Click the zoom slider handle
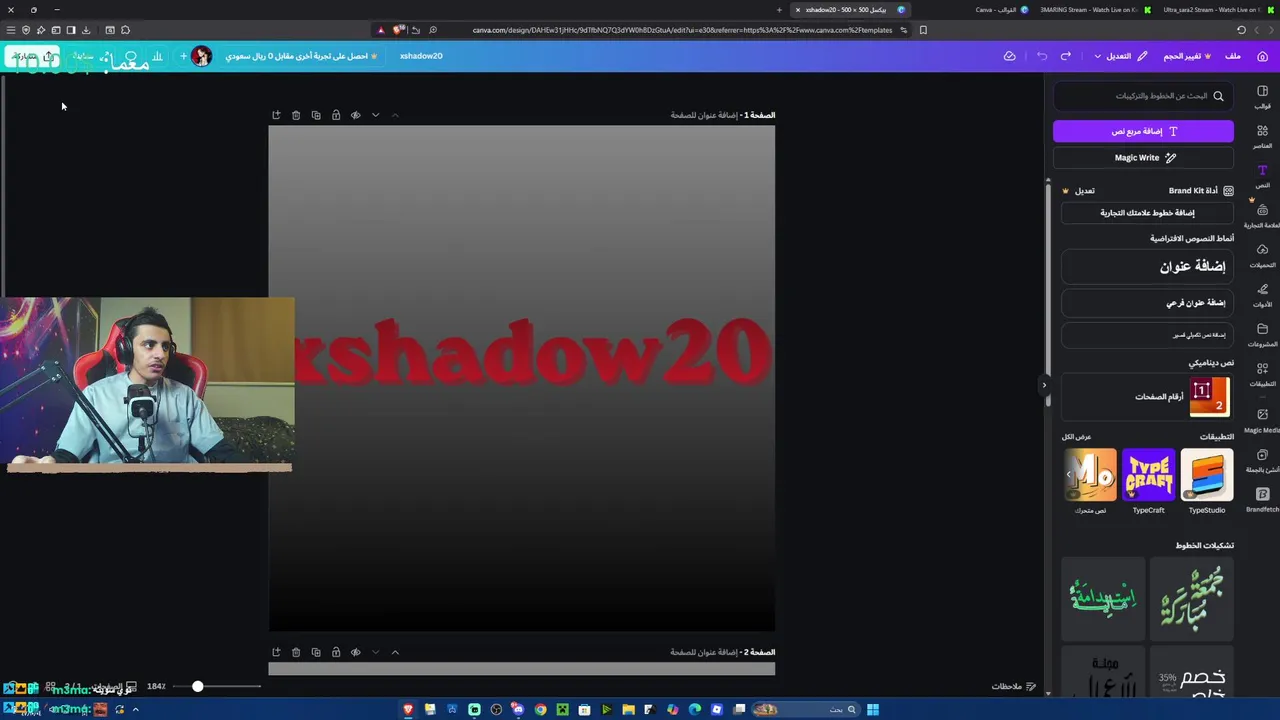The image size is (1280, 720). click(198, 686)
